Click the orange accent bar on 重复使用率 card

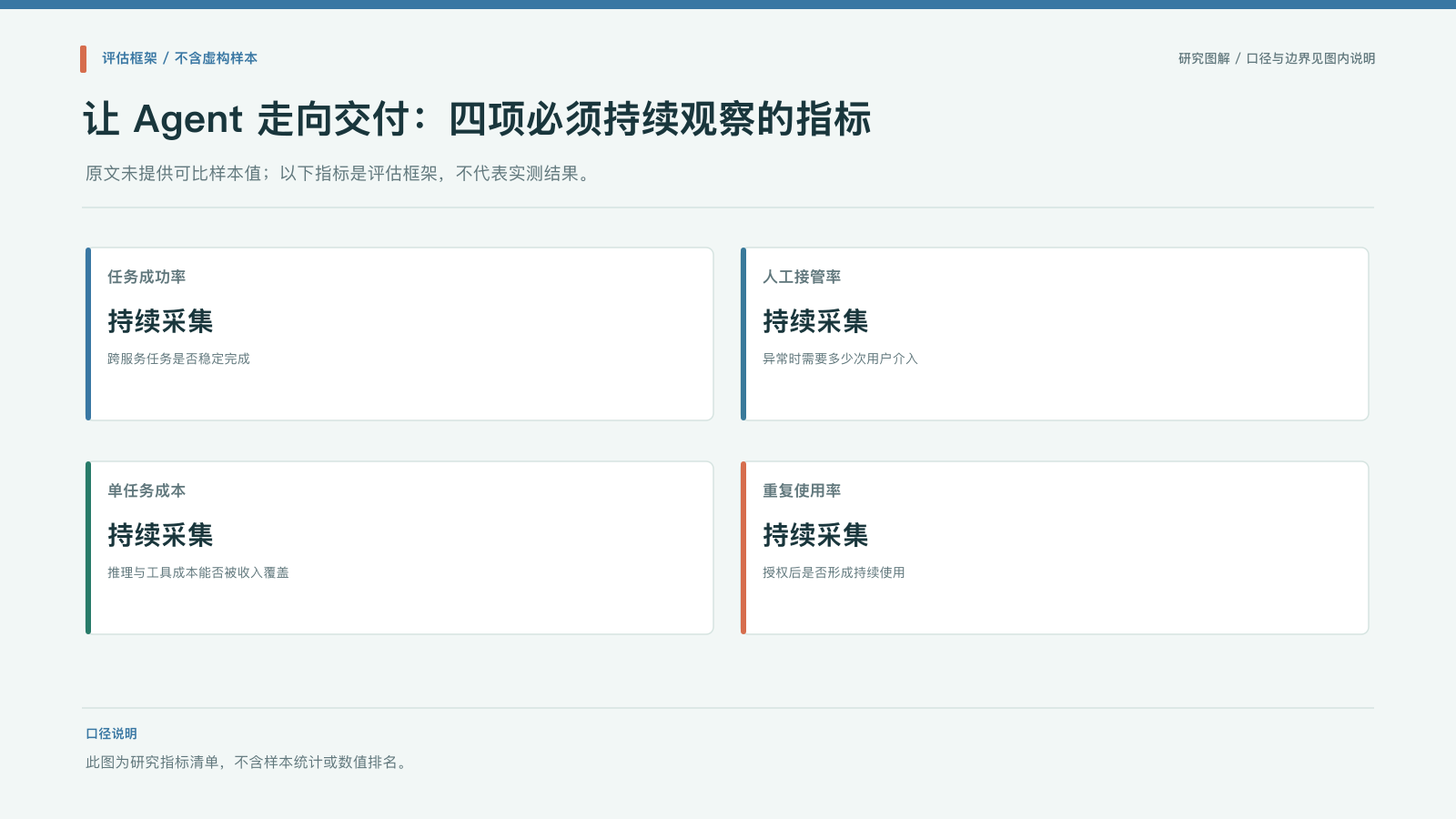point(743,548)
